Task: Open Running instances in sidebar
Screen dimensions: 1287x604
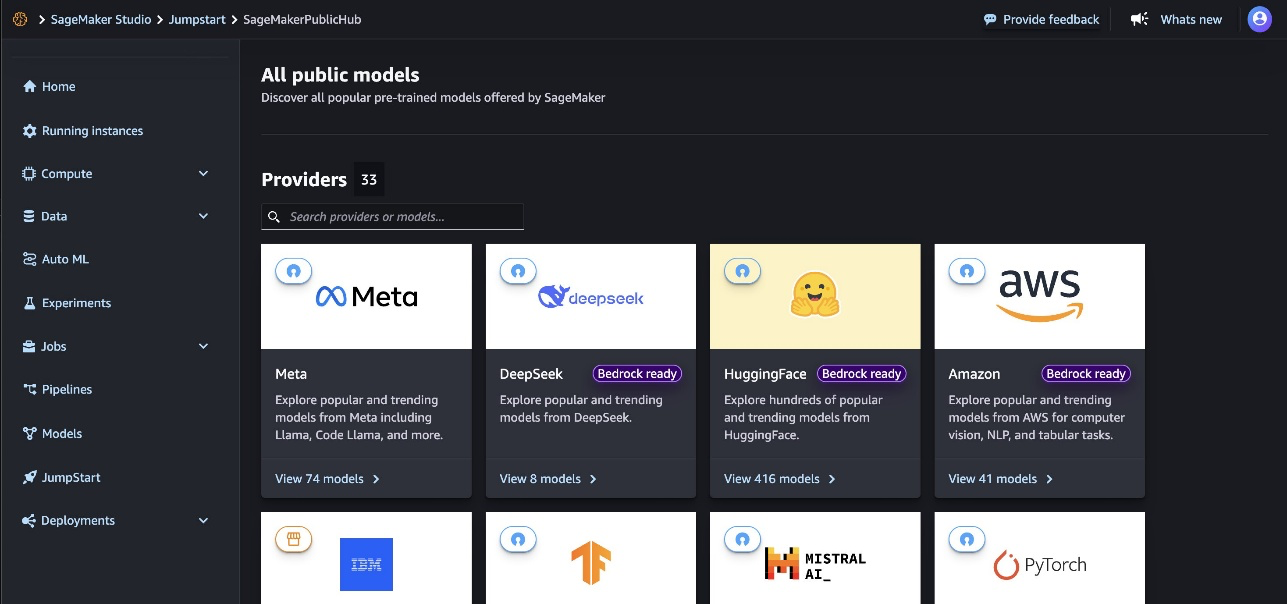Action: point(92,131)
